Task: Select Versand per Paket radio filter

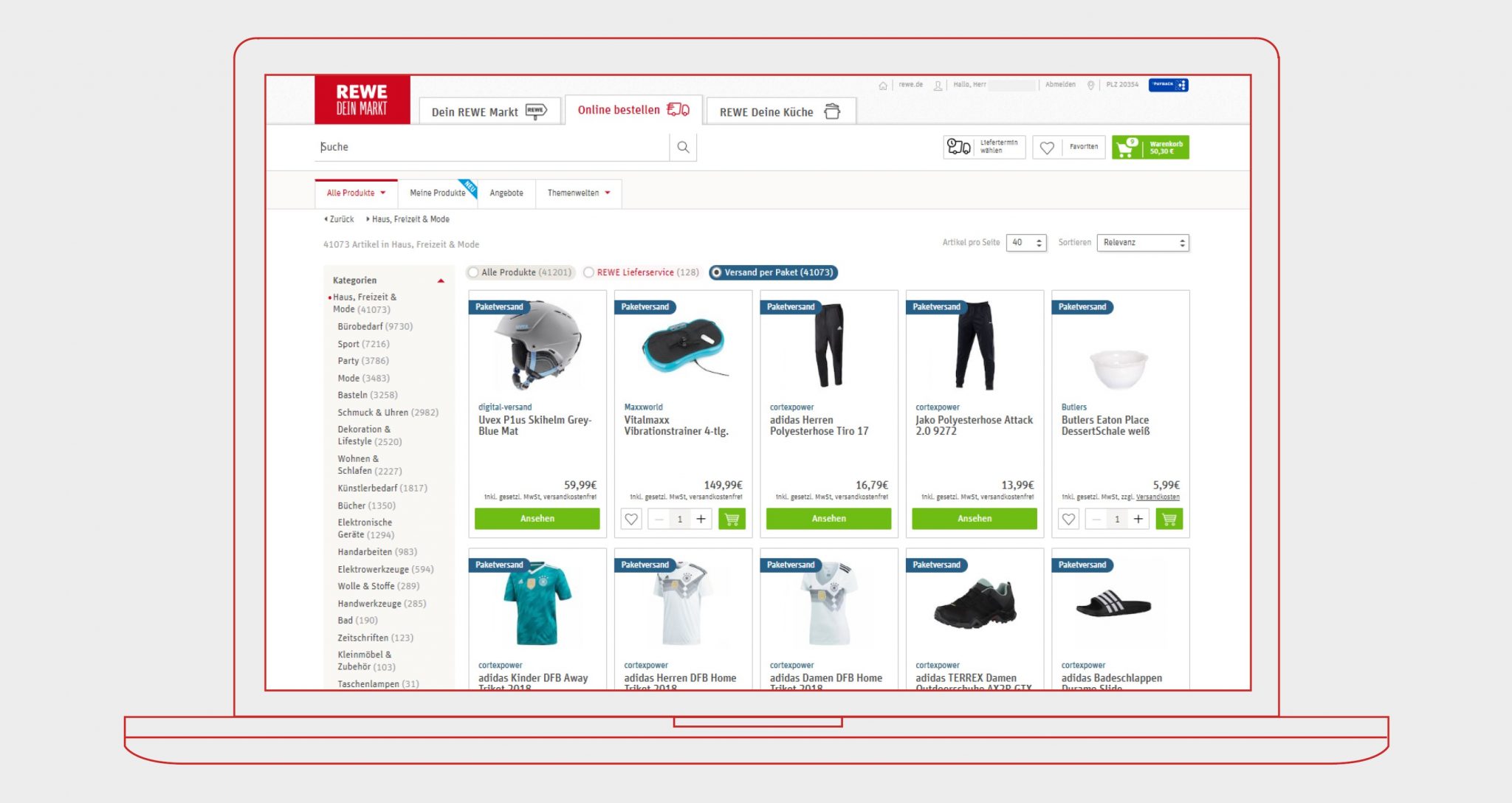Action: 715,272
